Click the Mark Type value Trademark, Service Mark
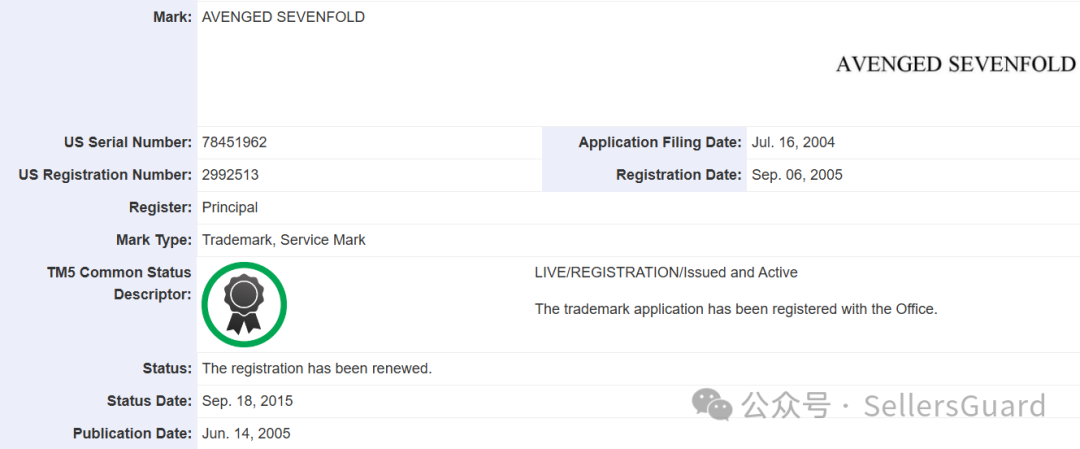Screen dimensions: 1080x449 [284, 240]
